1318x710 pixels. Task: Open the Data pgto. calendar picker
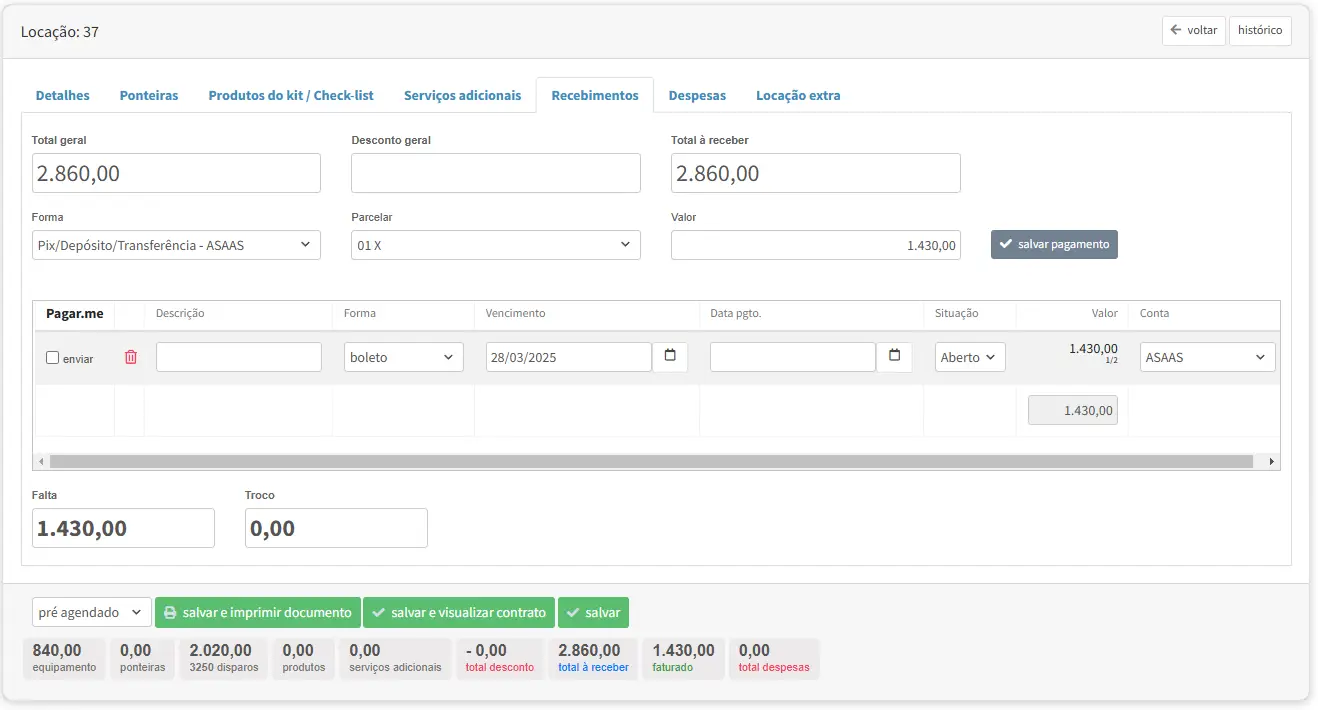click(894, 357)
